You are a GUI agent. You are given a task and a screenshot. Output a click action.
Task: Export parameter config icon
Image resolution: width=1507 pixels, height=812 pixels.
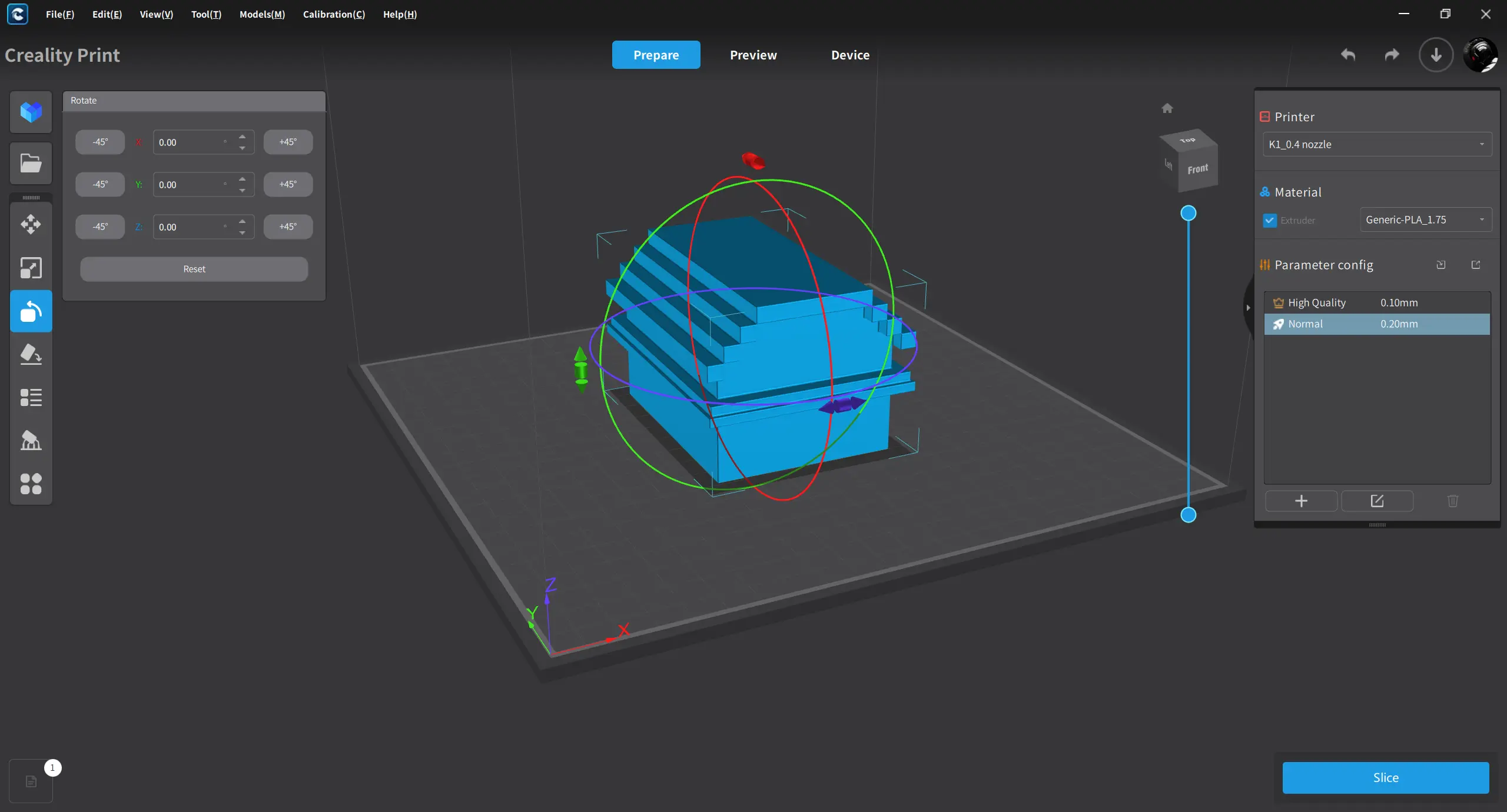(1476, 265)
